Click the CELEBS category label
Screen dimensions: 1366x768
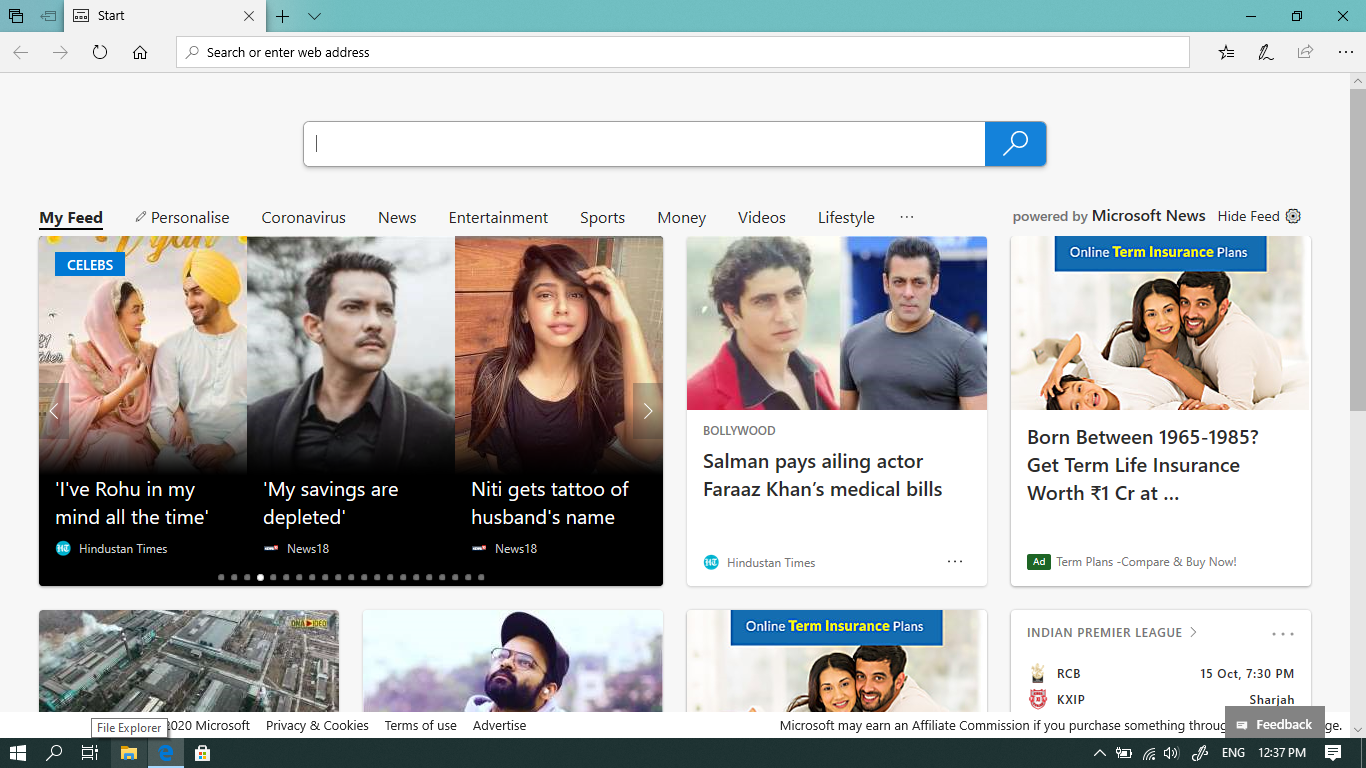[90, 264]
